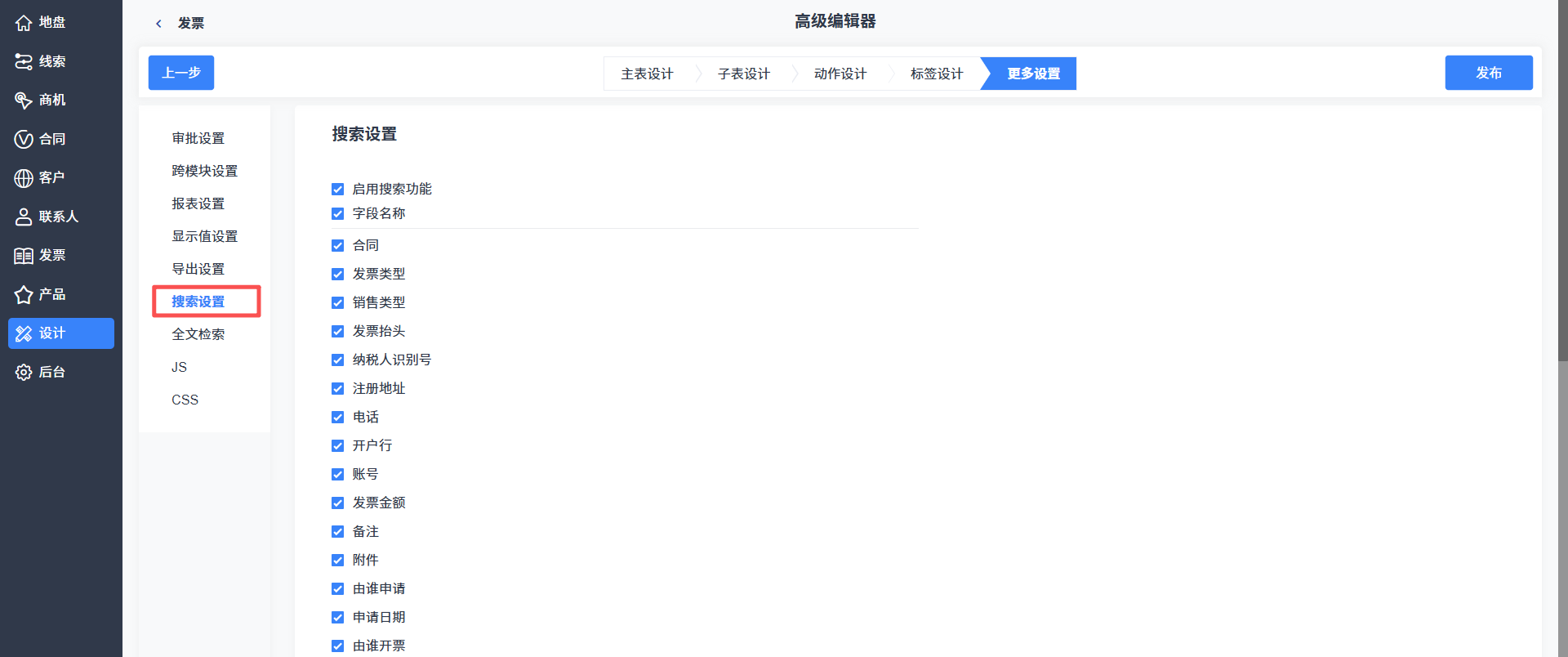
Task: Click the vertical page scrollbar
Action: pyautogui.click(x=1562, y=180)
